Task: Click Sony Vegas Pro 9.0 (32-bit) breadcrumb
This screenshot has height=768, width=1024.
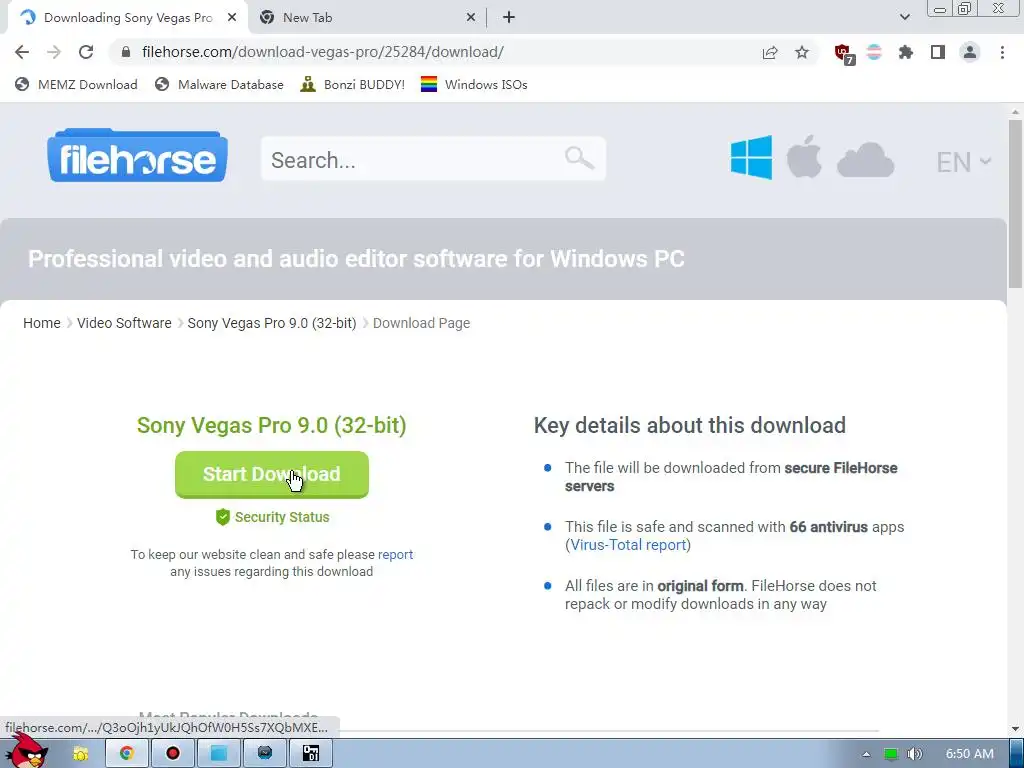Action: point(272,323)
